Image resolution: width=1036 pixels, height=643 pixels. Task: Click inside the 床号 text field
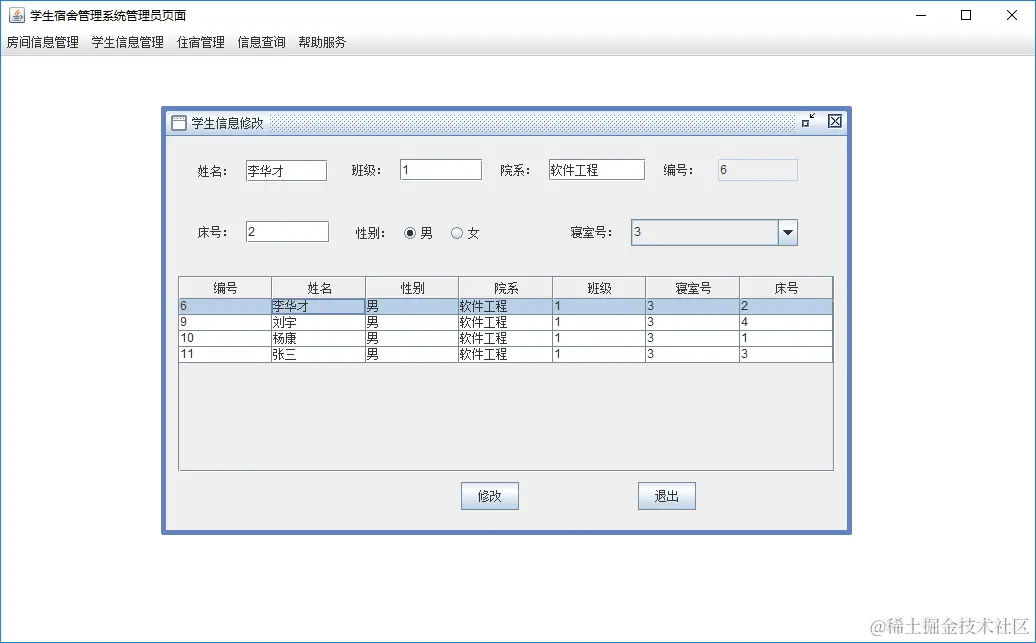point(287,231)
